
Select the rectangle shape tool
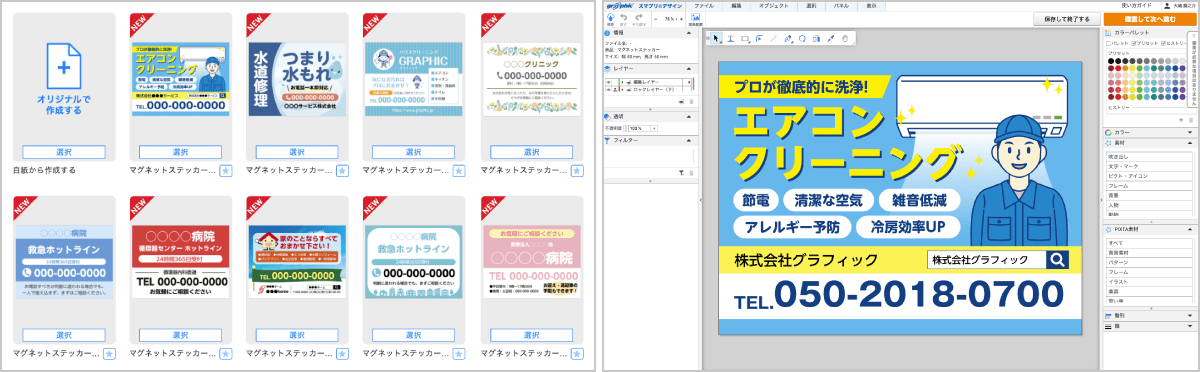[x=745, y=38]
